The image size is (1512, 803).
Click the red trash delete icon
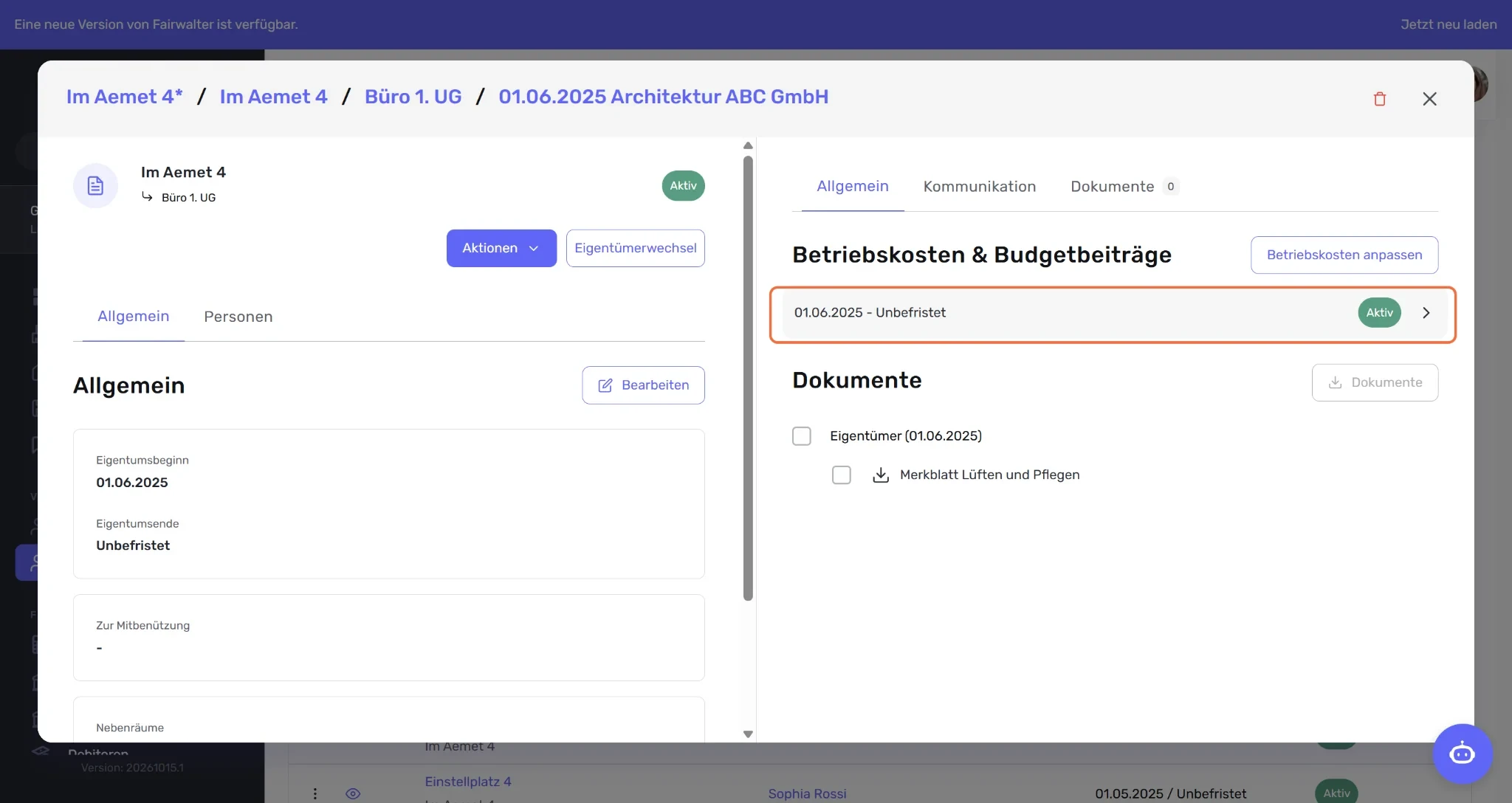1379,99
